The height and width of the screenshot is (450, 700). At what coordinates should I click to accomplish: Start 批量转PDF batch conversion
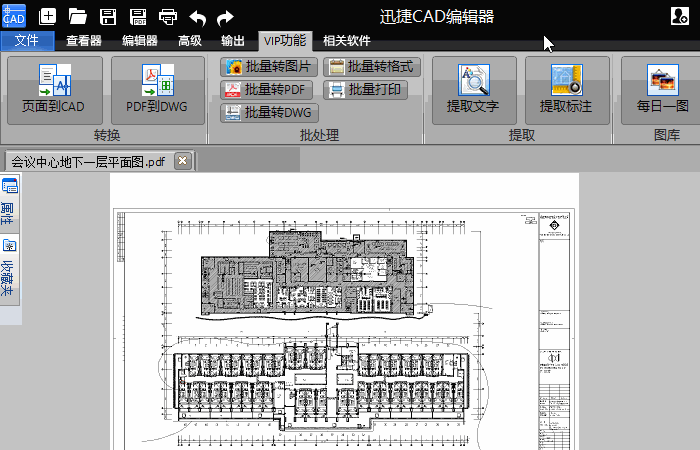266,90
